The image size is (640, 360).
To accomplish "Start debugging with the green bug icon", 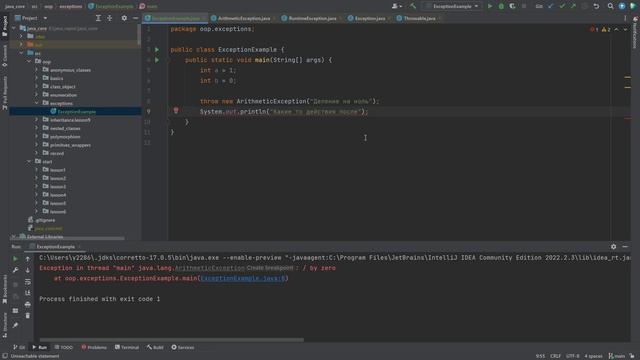I will [501, 6].
